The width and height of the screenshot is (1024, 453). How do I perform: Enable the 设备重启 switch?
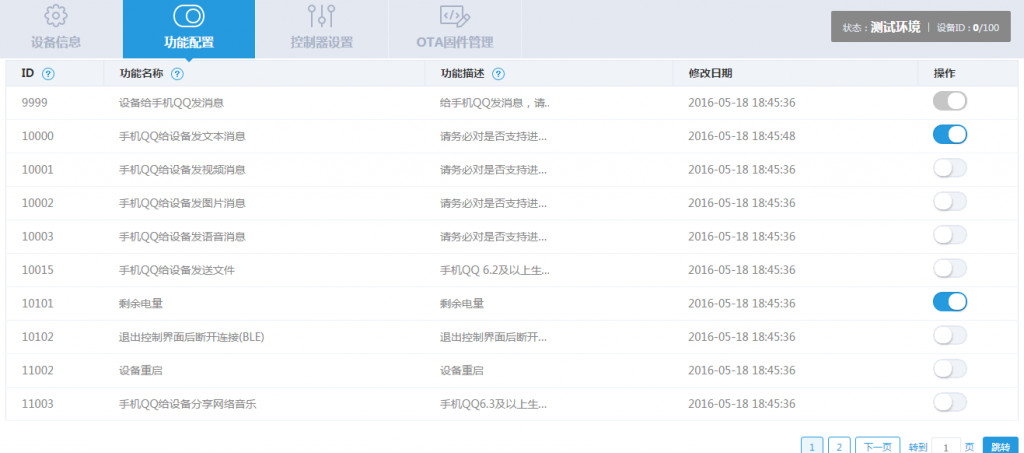[x=950, y=369]
